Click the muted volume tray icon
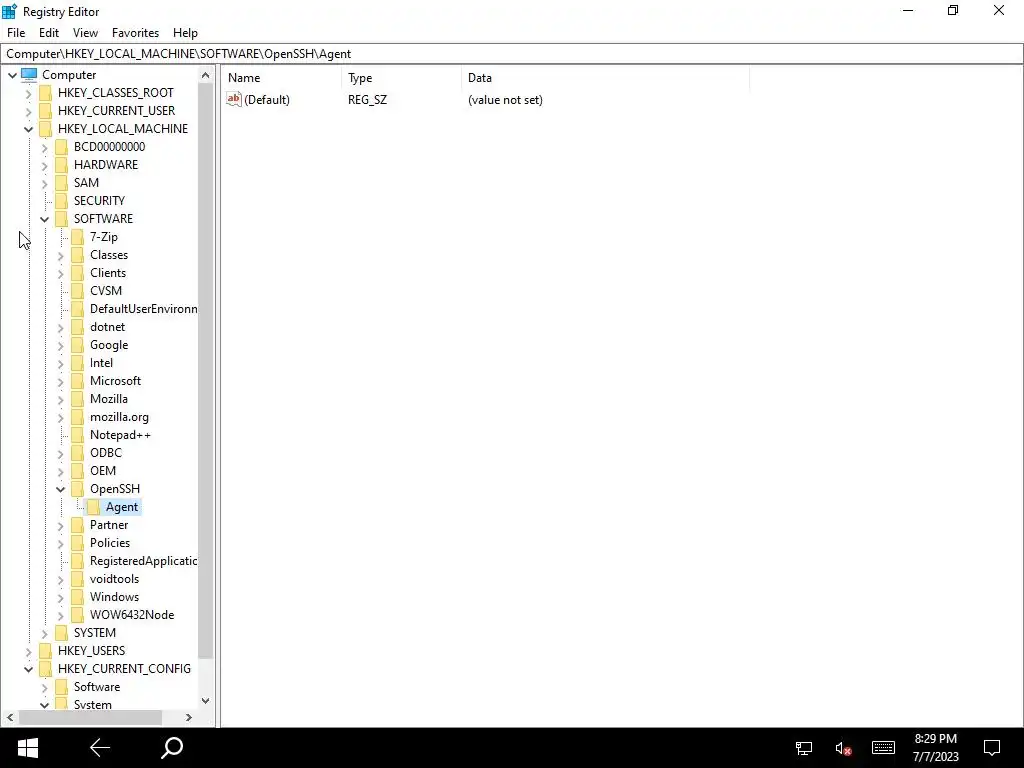 (843, 748)
